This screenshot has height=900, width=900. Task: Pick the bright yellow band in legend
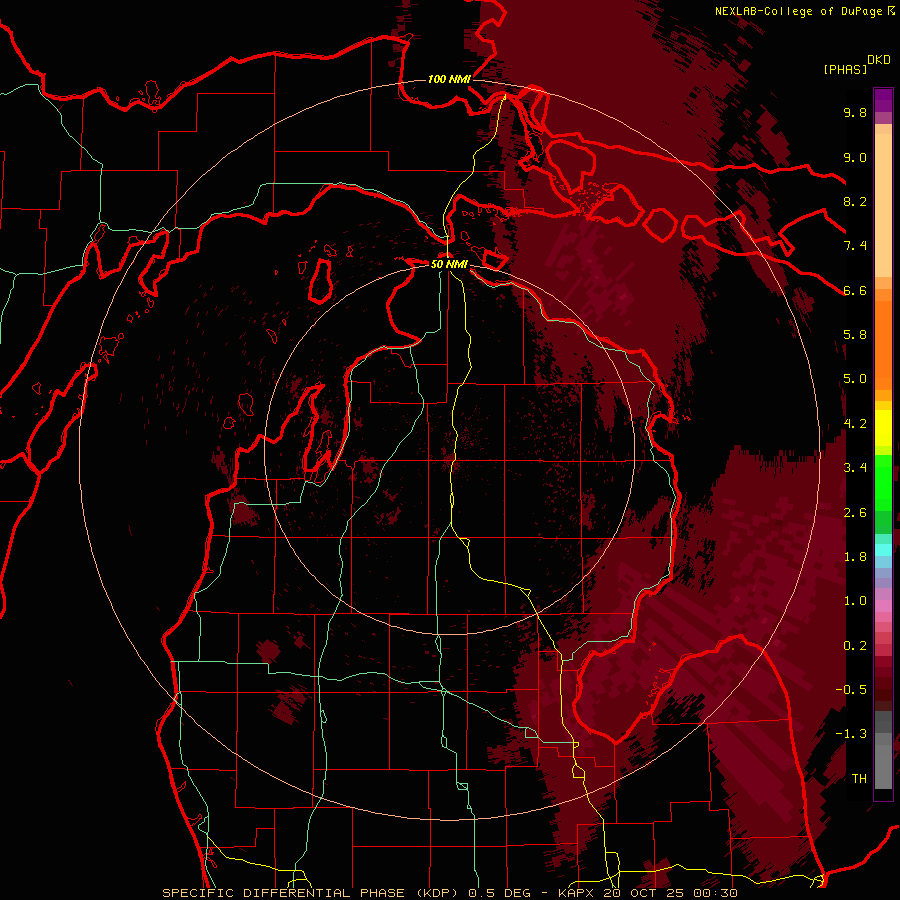[x=883, y=428]
